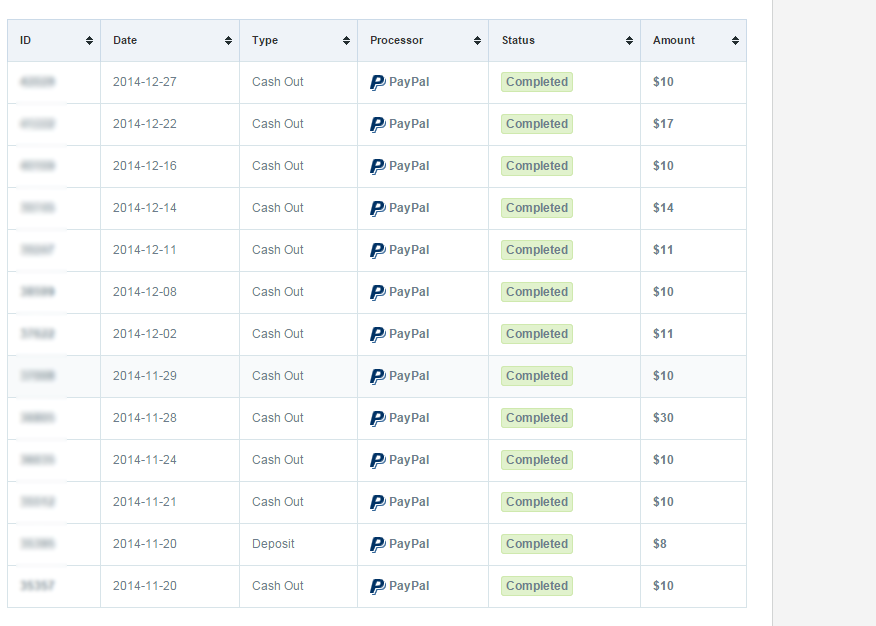This screenshot has height=626, width=876.
Task: Click the Completed badge in the $30 row
Action: point(537,418)
